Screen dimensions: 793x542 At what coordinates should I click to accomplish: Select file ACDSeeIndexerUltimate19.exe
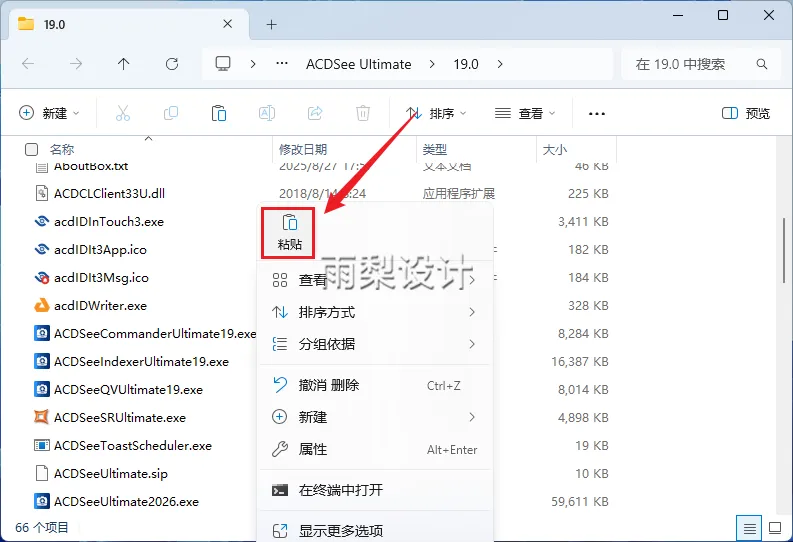coord(142,362)
